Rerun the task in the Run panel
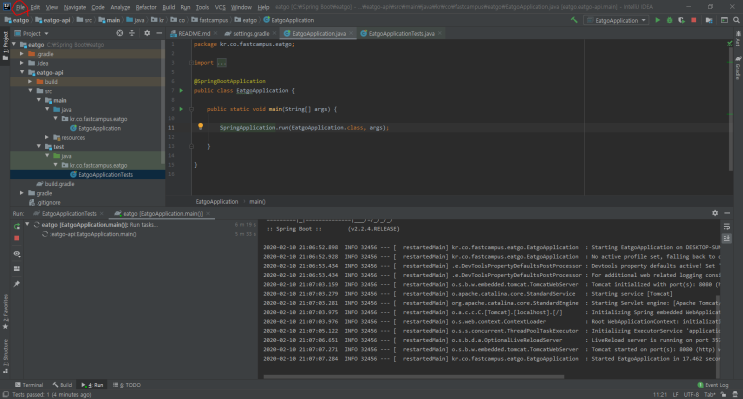 [x=17, y=227]
